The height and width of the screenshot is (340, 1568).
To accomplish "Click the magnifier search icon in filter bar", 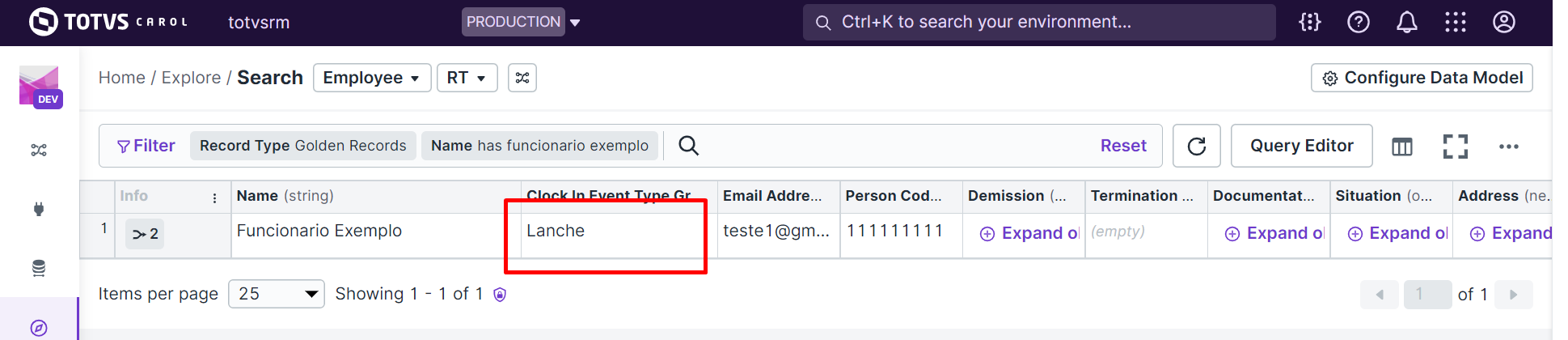I will 689,146.
